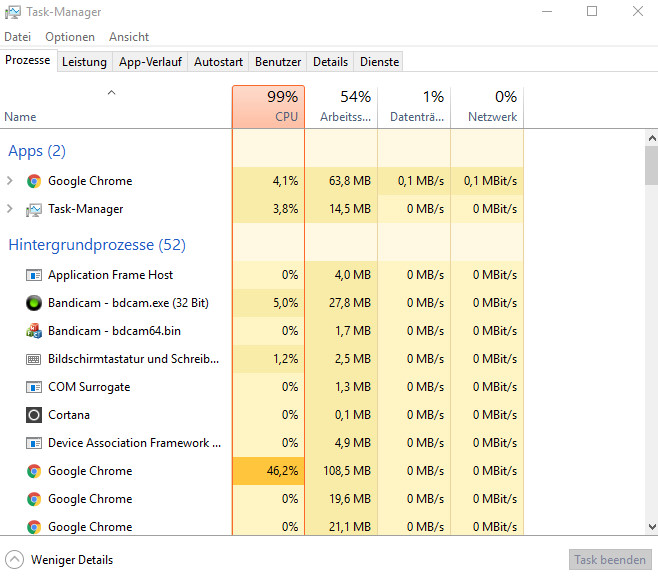658x582 pixels.
Task: Select the Cortana process row
Action: pyautogui.click(x=262, y=415)
